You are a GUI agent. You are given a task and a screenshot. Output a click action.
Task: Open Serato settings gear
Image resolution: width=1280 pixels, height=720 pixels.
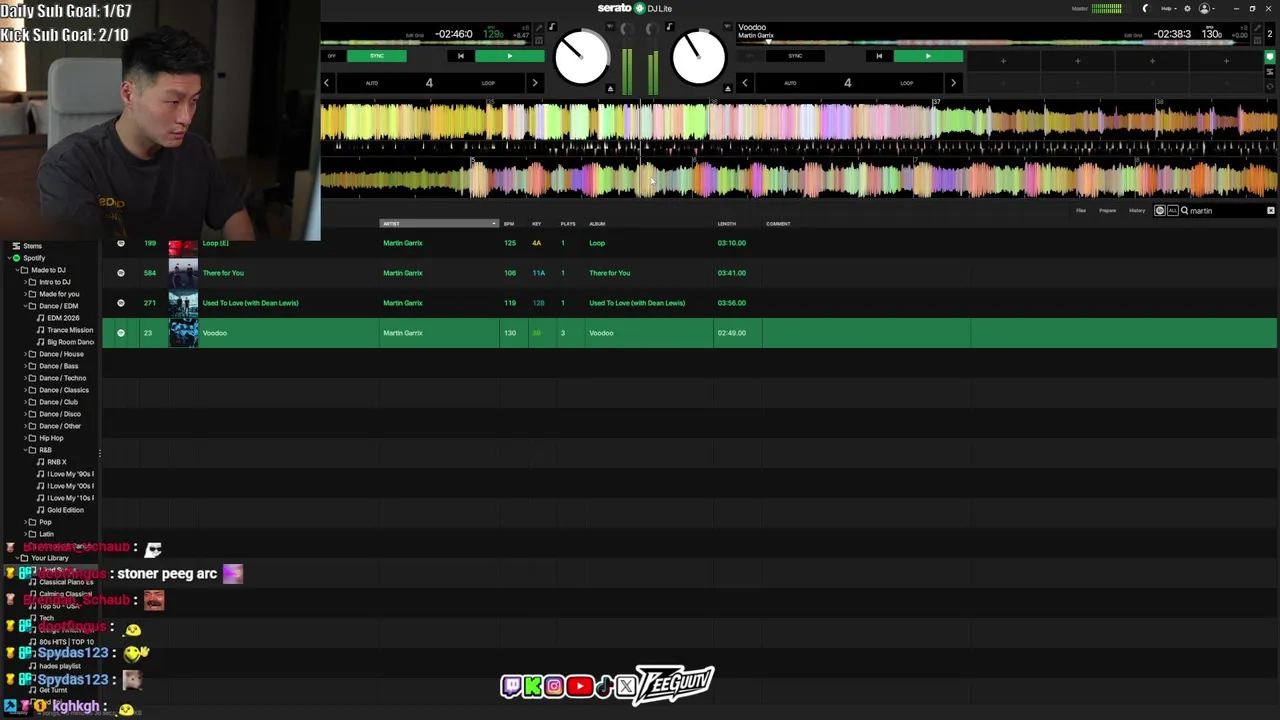click(x=1187, y=8)
